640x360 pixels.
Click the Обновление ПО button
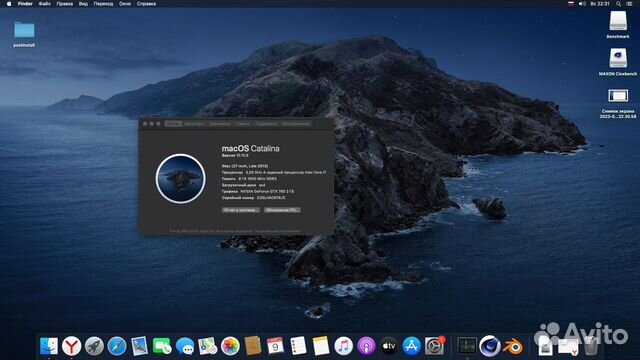pyautogui.click(x=282, y=210)
